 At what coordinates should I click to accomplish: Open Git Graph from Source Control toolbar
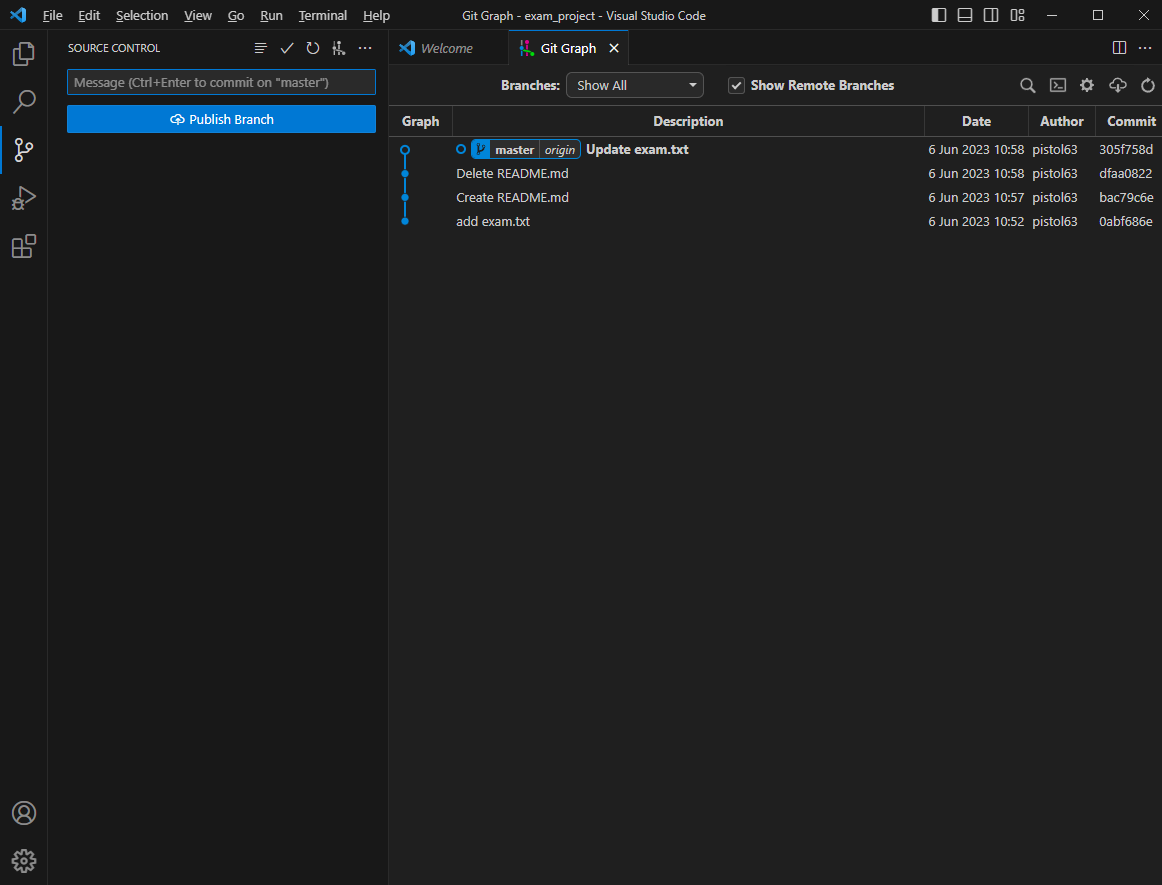339,48
